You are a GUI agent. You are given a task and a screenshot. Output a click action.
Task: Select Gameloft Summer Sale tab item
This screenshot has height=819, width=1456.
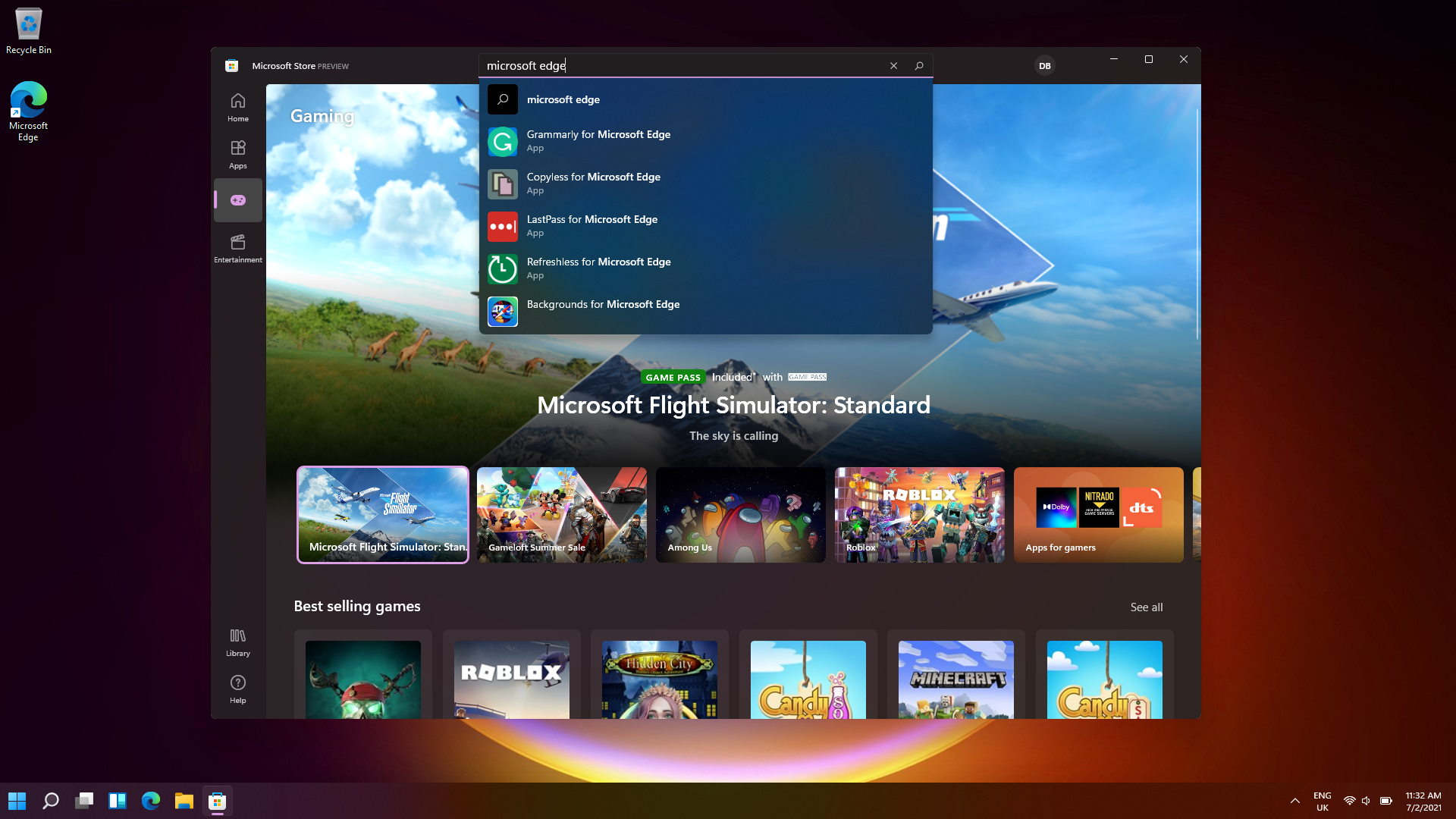point(562,514)
